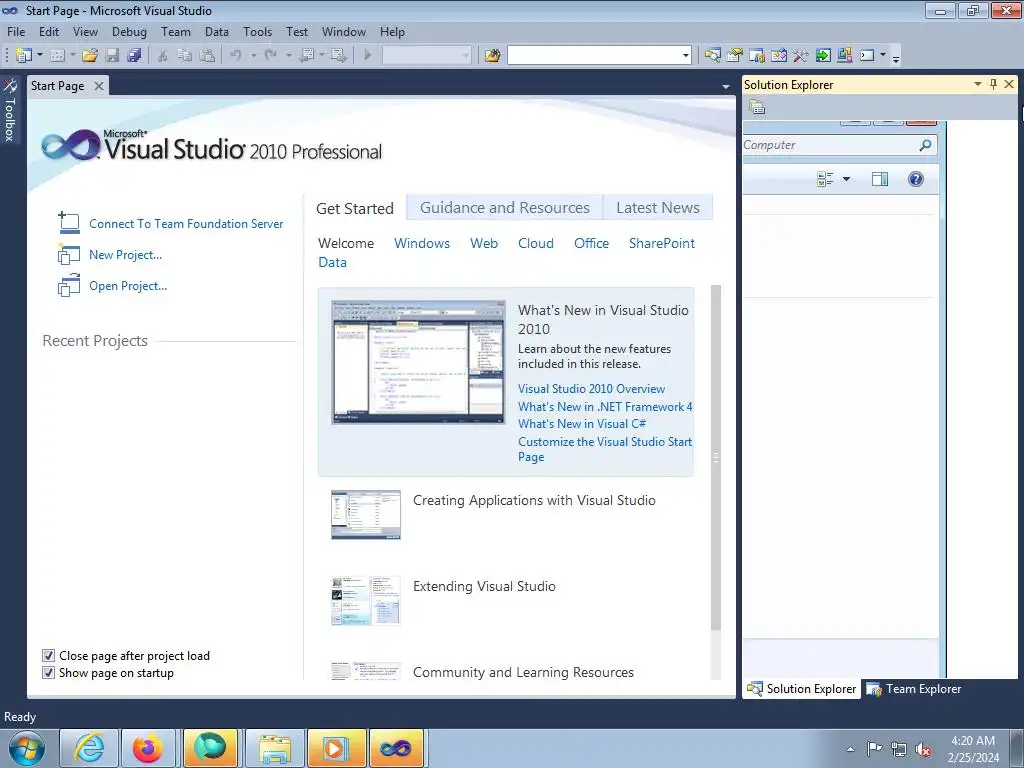Open the active documents list dropdown arrow
1024x768 pixels.
tap(726, 86)
